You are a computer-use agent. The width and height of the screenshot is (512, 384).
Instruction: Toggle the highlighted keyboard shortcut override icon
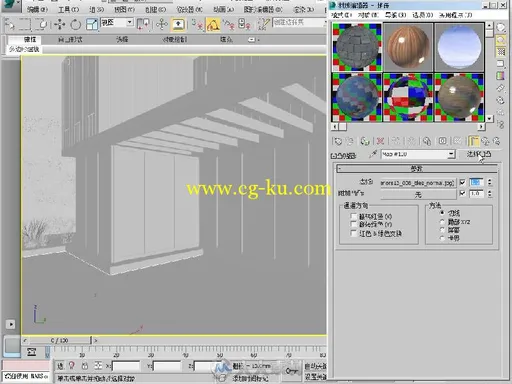(x=178, y=24)
